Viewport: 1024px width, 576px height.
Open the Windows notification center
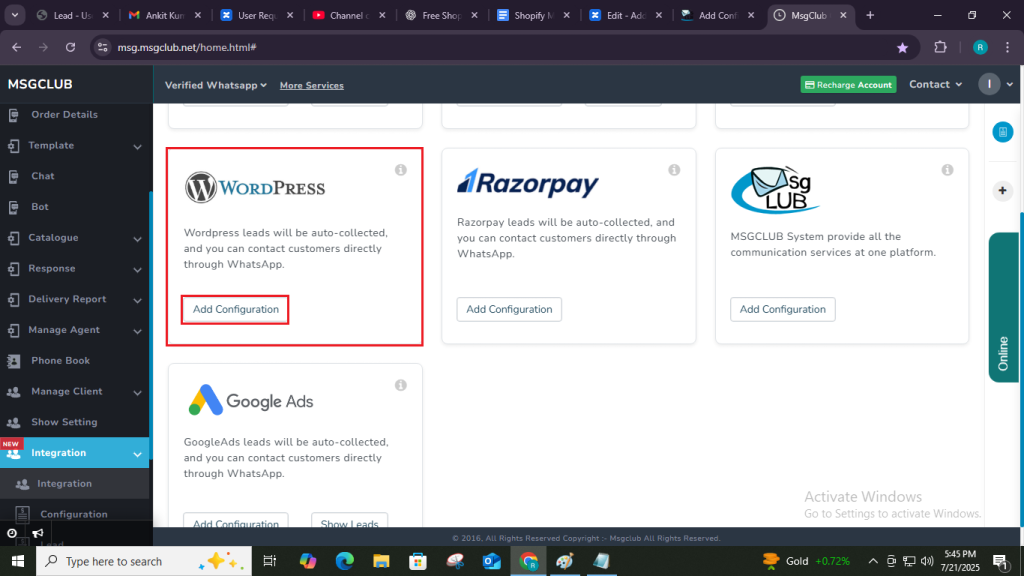[x=1000, y=561]
